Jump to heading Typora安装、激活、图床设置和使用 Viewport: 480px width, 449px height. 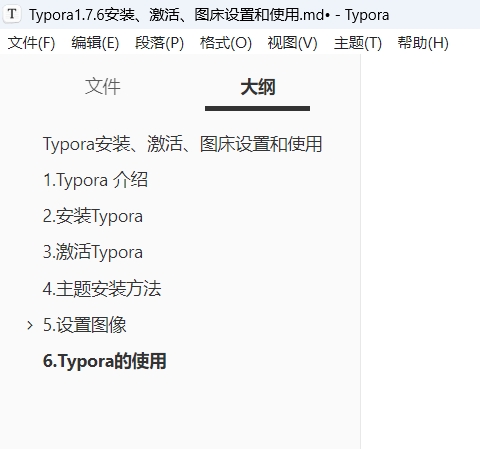tap(182, 144)
